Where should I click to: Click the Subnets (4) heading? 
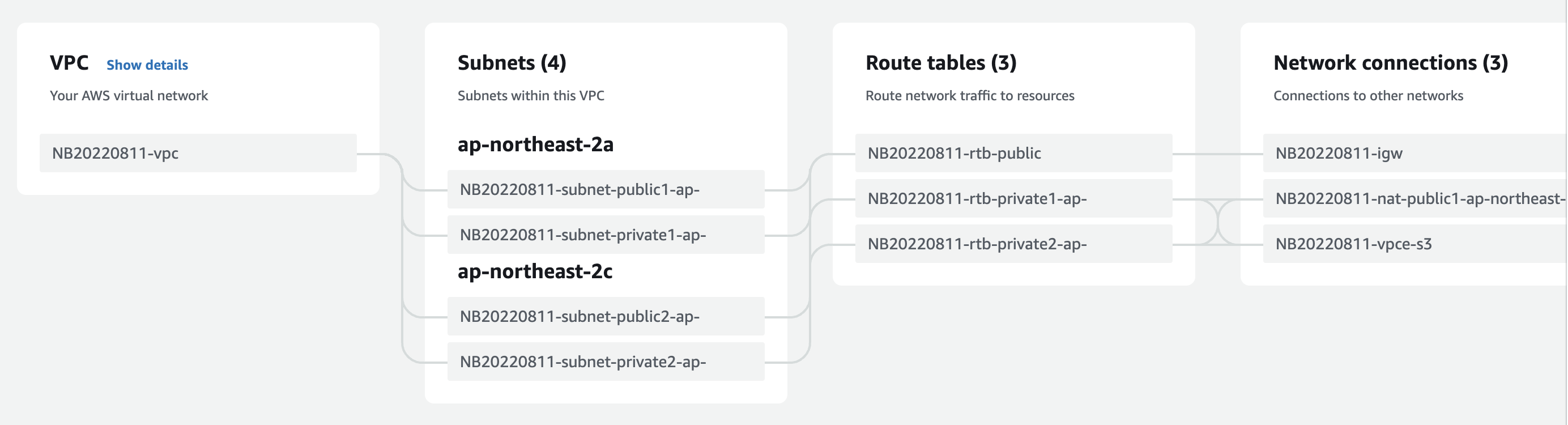coord(512,63)
